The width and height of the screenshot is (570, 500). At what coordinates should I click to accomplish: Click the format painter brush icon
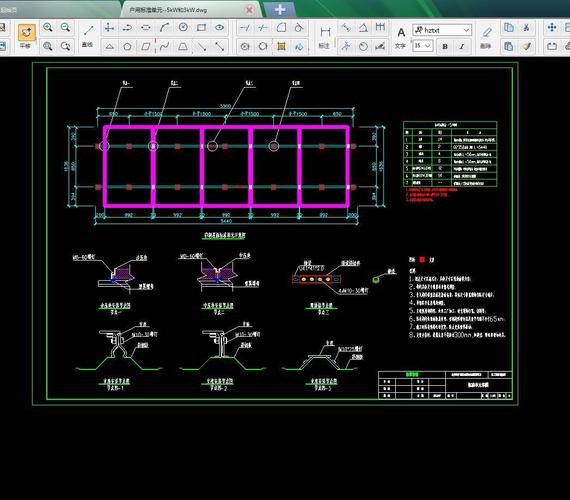526,47
